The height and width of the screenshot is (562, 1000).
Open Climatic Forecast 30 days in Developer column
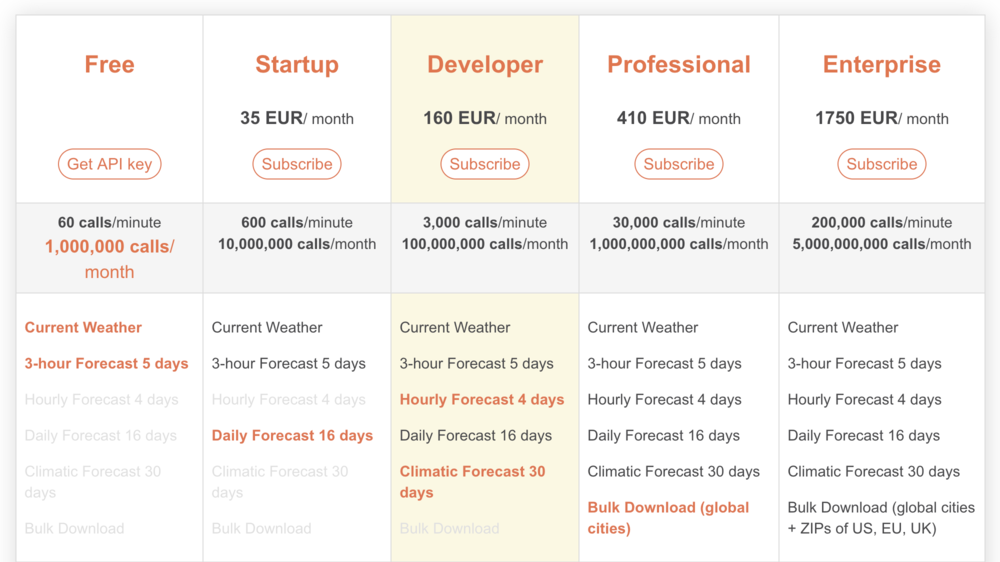(x=472, y=482)
